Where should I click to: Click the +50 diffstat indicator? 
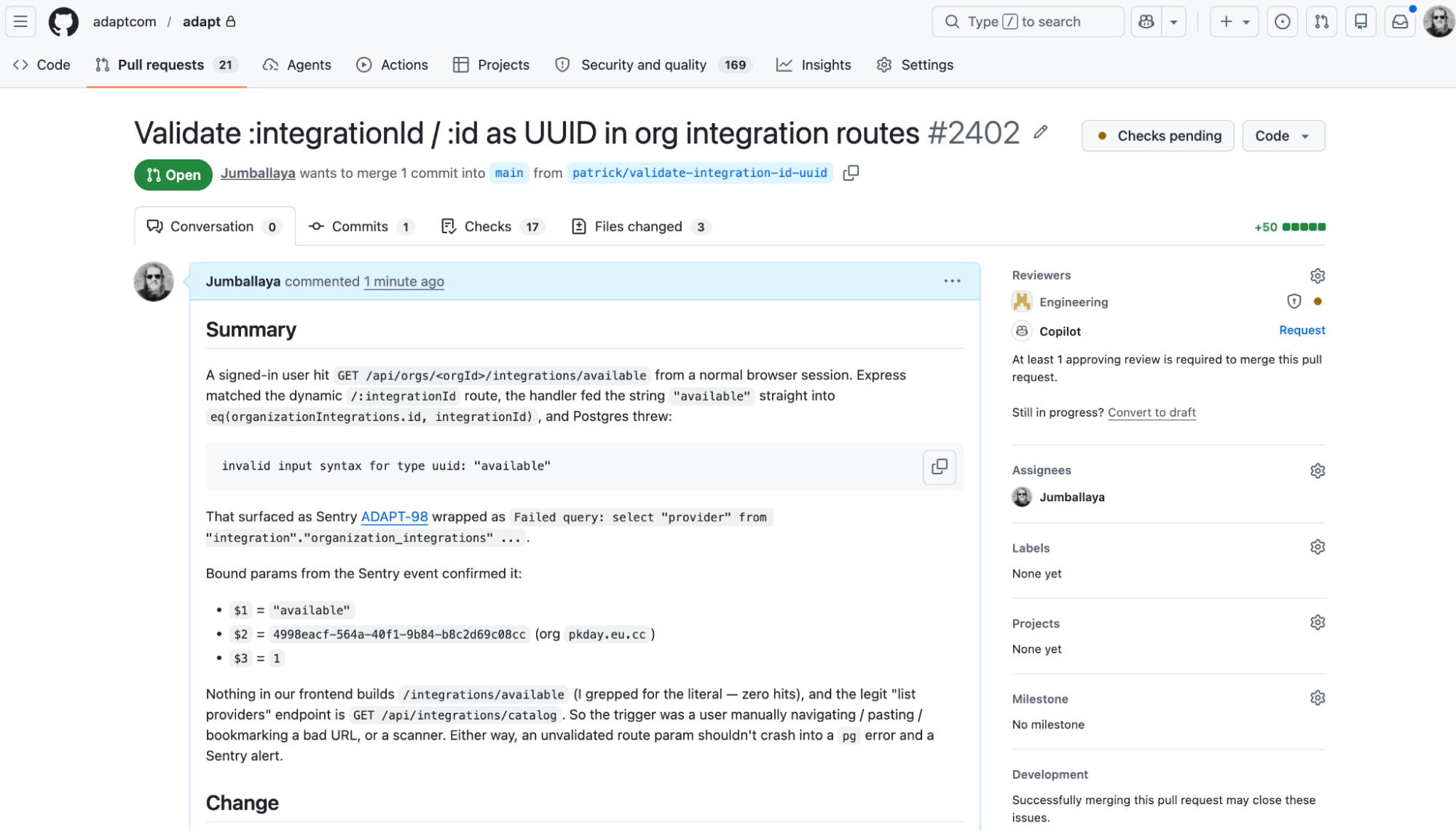pos(1289,227)
